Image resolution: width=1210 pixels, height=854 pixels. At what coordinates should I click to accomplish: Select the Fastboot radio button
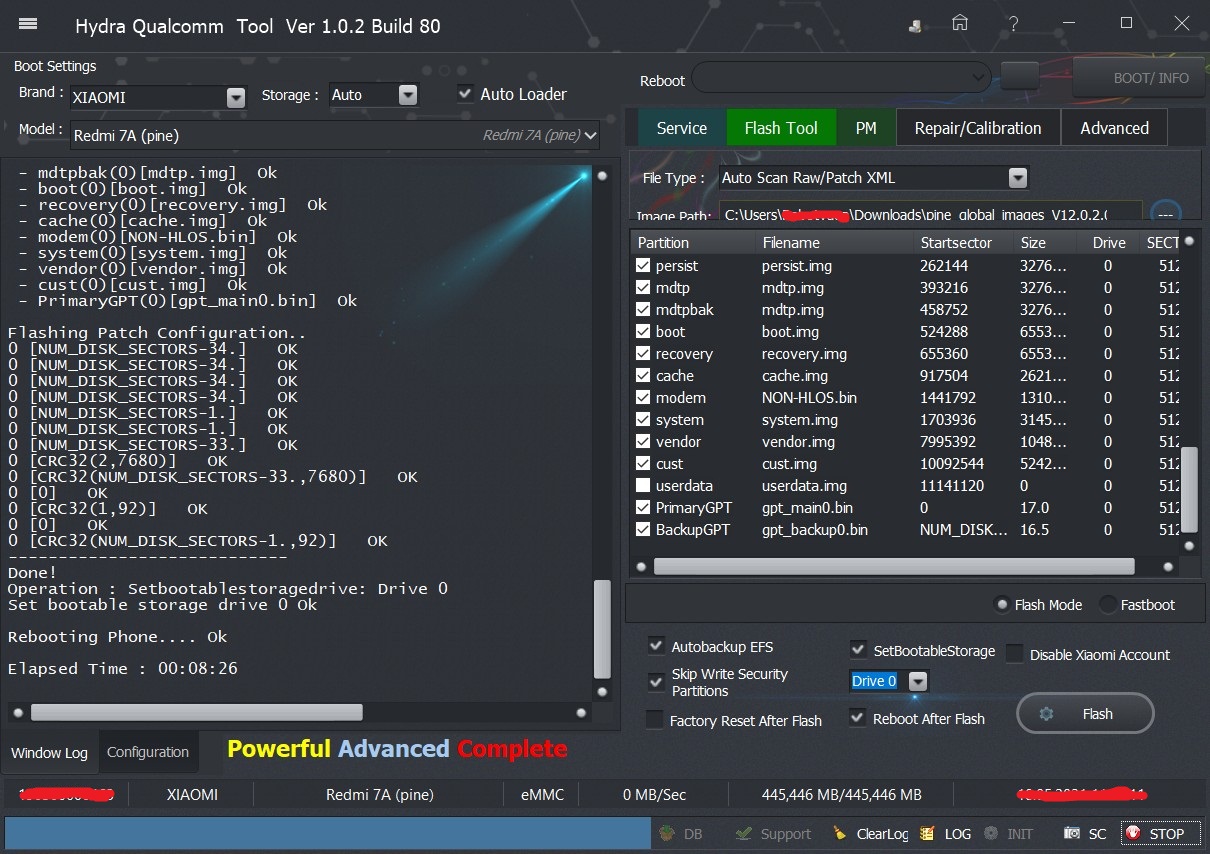[1108, 604]
